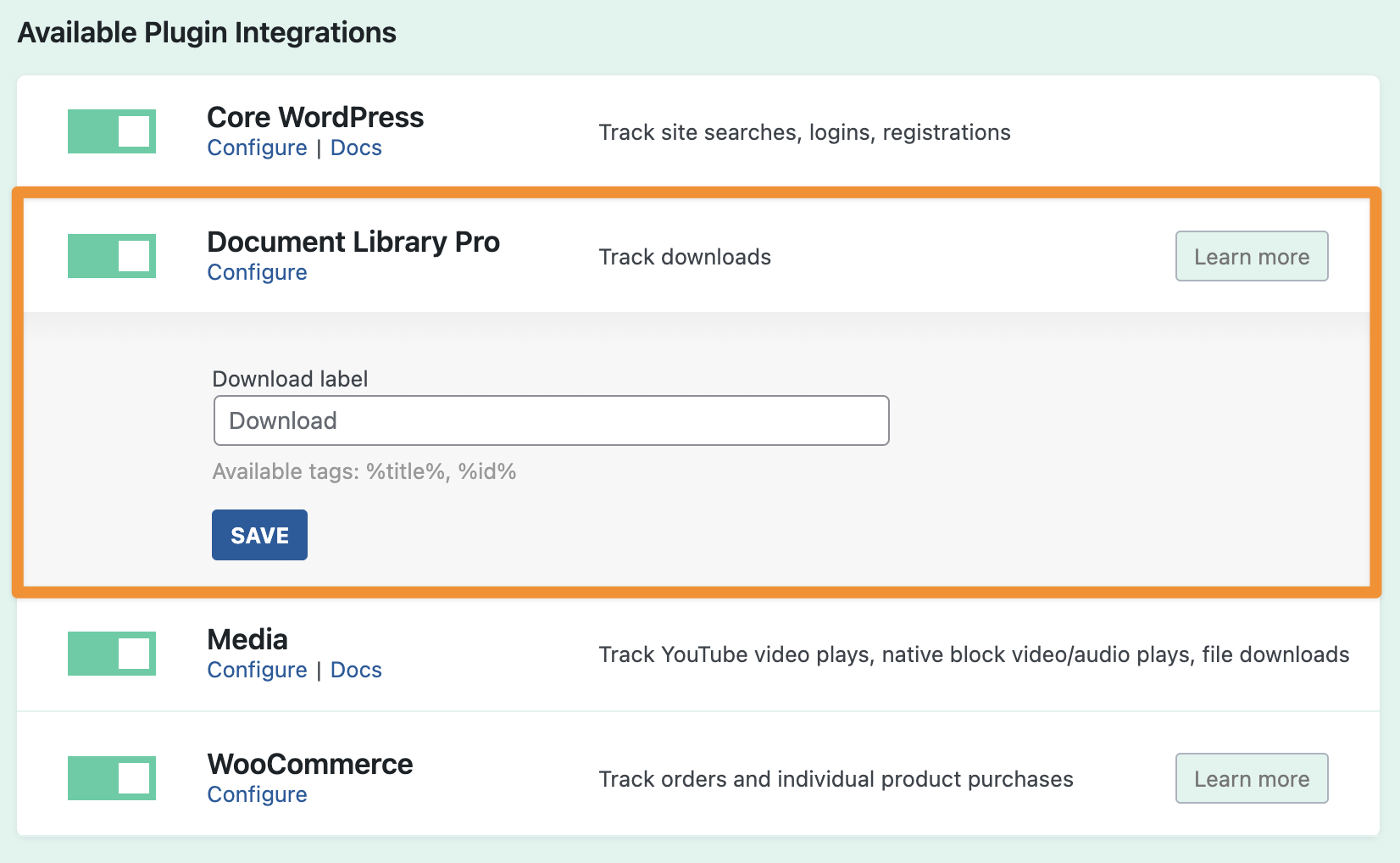This screenshot has width=1400, height=863.
Task: Click the WooCommerce heading
Action: [x=310, y=764]
